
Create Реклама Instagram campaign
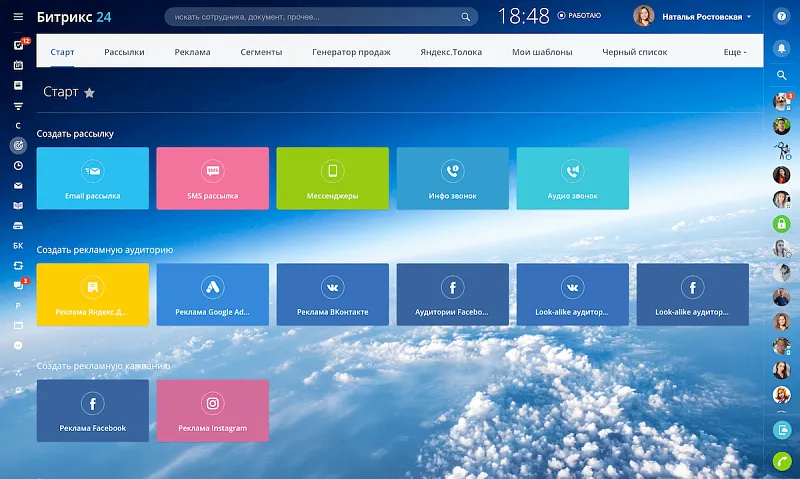(212, 410)
